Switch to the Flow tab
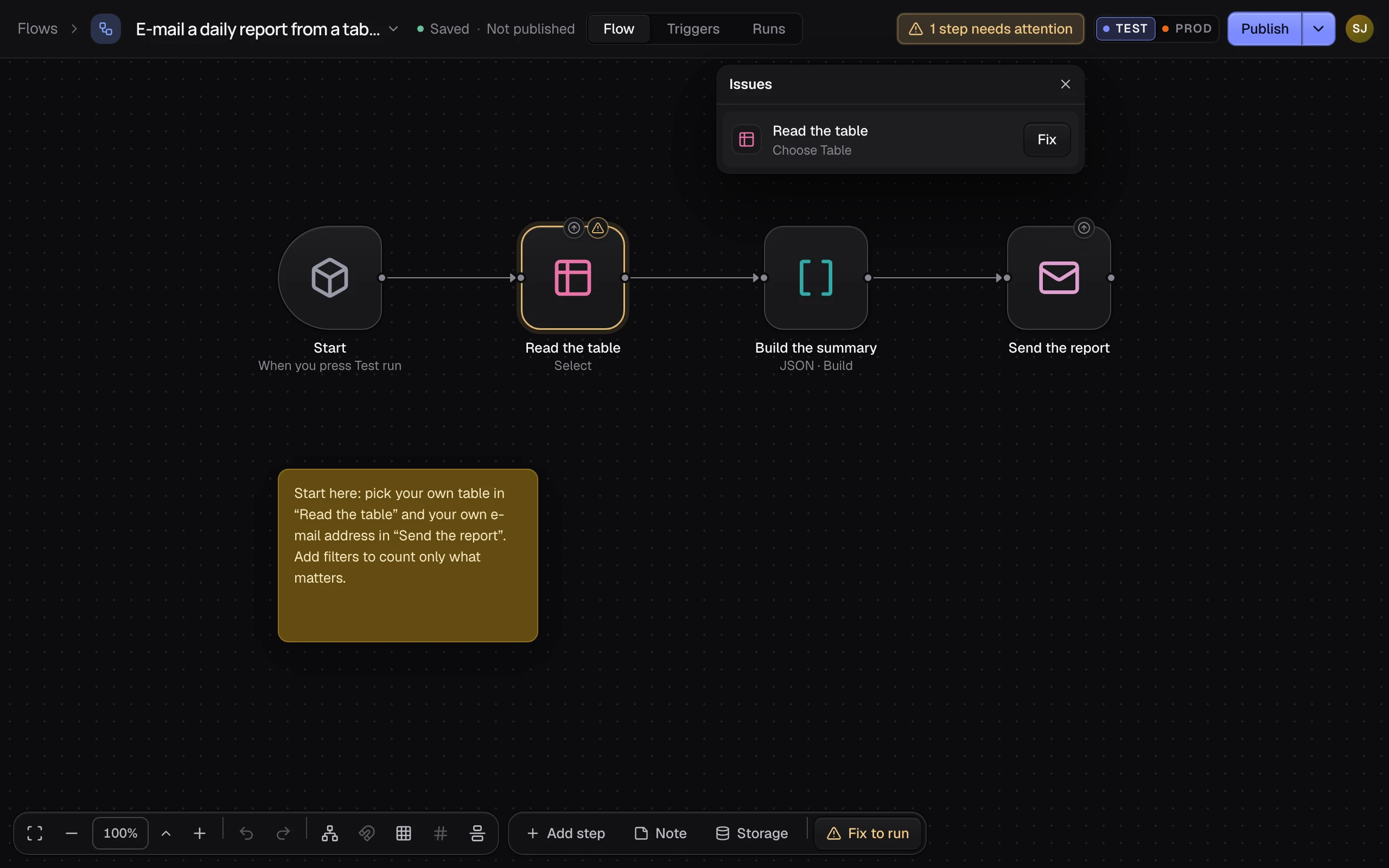This screenshot has height=868, width=1389. [x=619, y=29]
